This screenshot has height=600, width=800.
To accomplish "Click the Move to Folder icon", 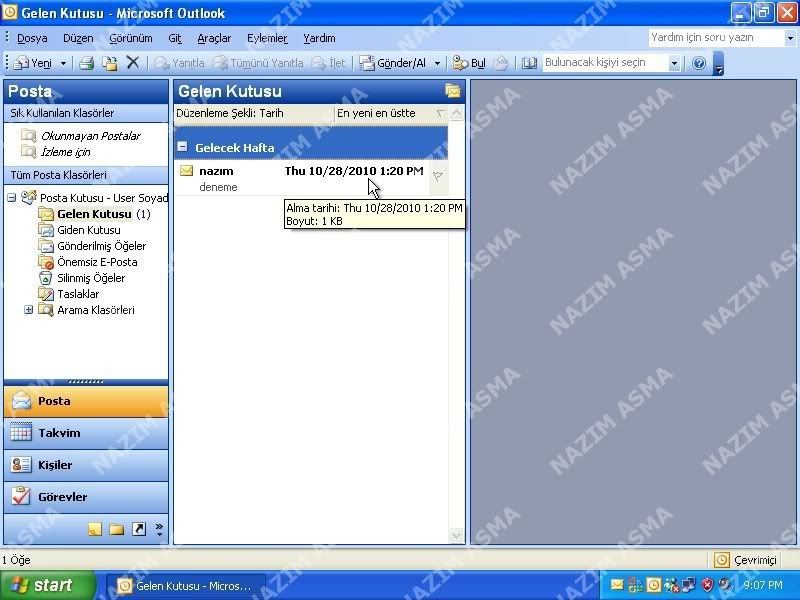I will click(110, 63).
